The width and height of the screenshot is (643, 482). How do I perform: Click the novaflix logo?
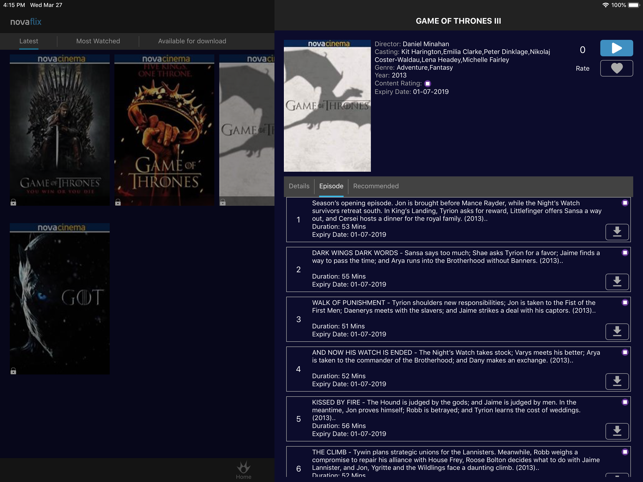coord(26,22)
